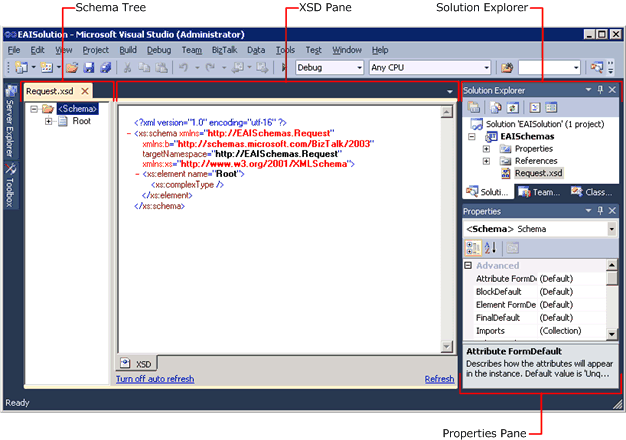Pin the Solution Explorer panel
626x440 pixels.
600,90
